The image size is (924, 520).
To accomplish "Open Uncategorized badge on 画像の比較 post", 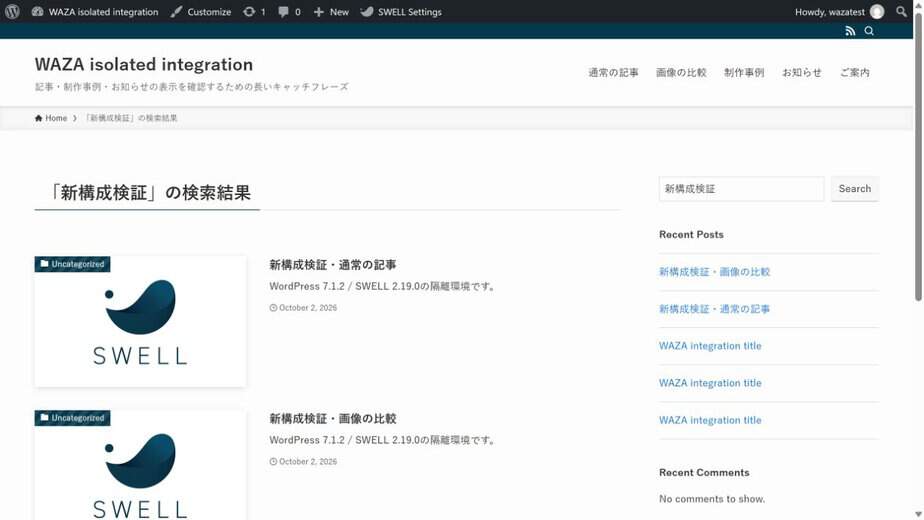I will click(x=72, y=418).
